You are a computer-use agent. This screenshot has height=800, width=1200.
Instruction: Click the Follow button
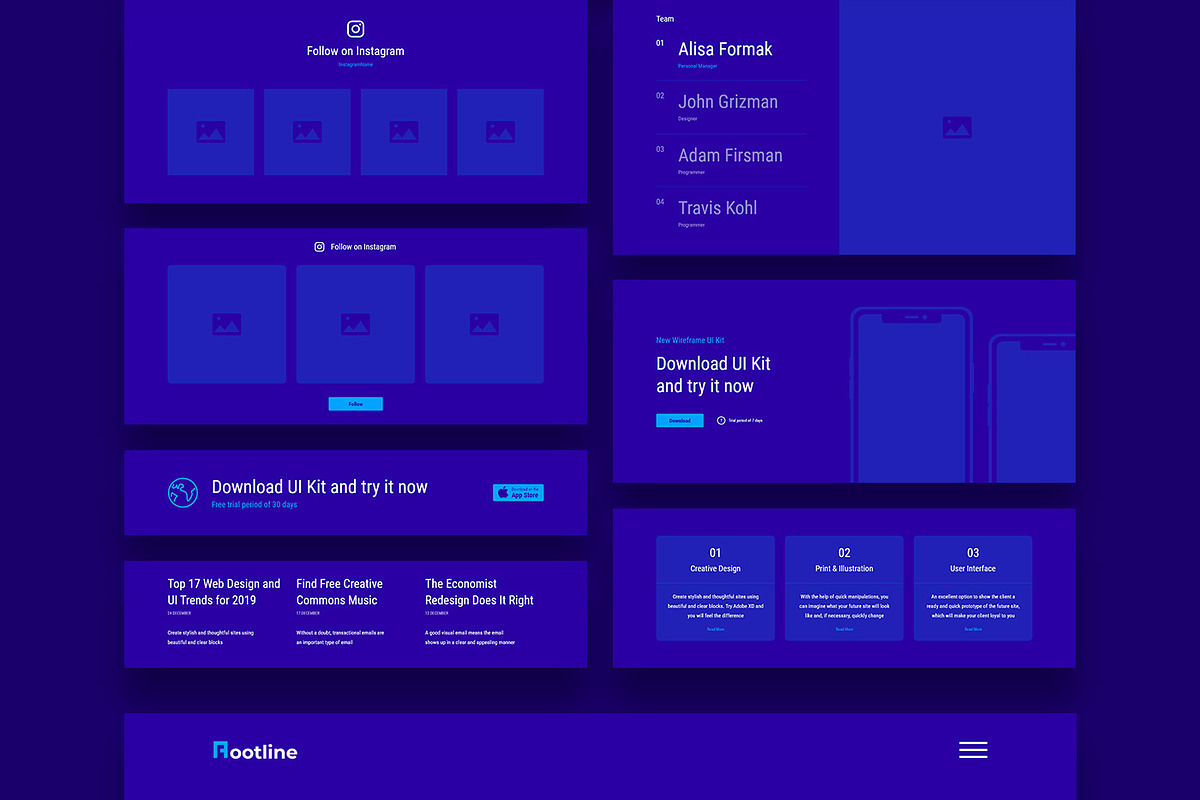[x=356, y=404]
